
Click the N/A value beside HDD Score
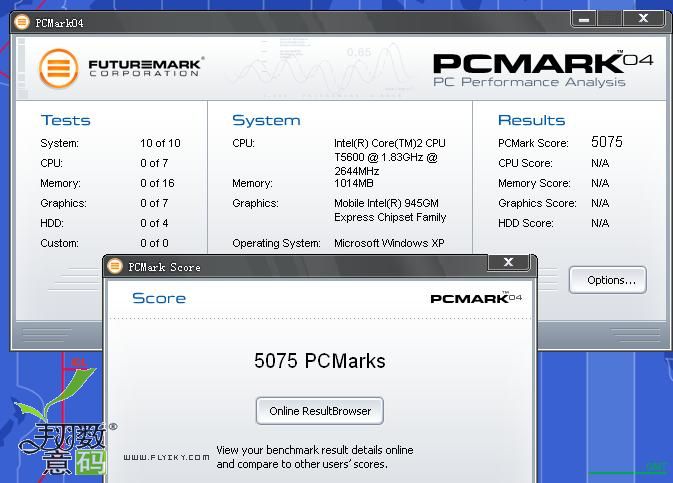coord(600,223)
